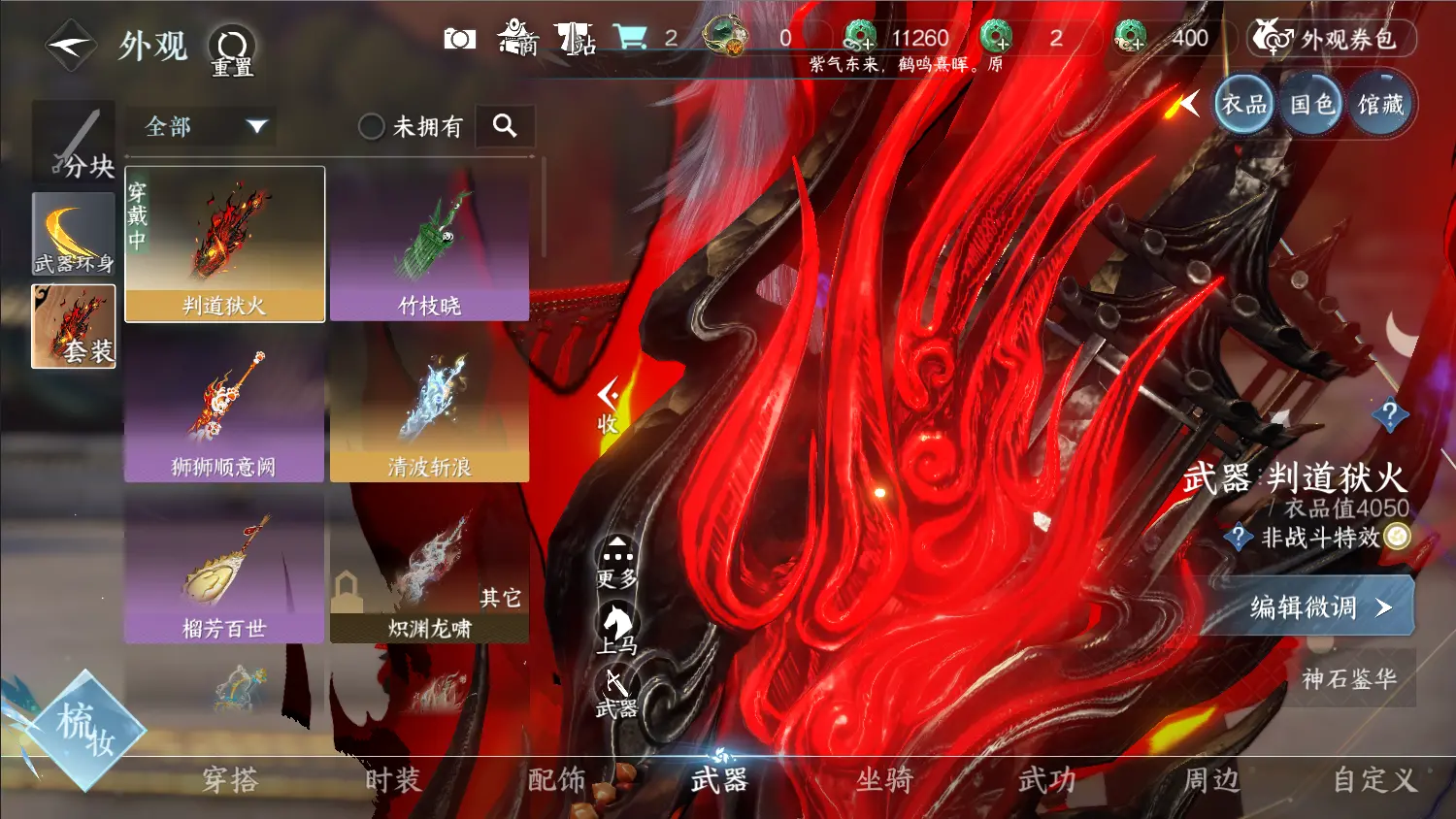Viewport: 1456px width, 819px height.
Task: Click the 衣品值4050 text
Action: click(x=1346, y=508)
